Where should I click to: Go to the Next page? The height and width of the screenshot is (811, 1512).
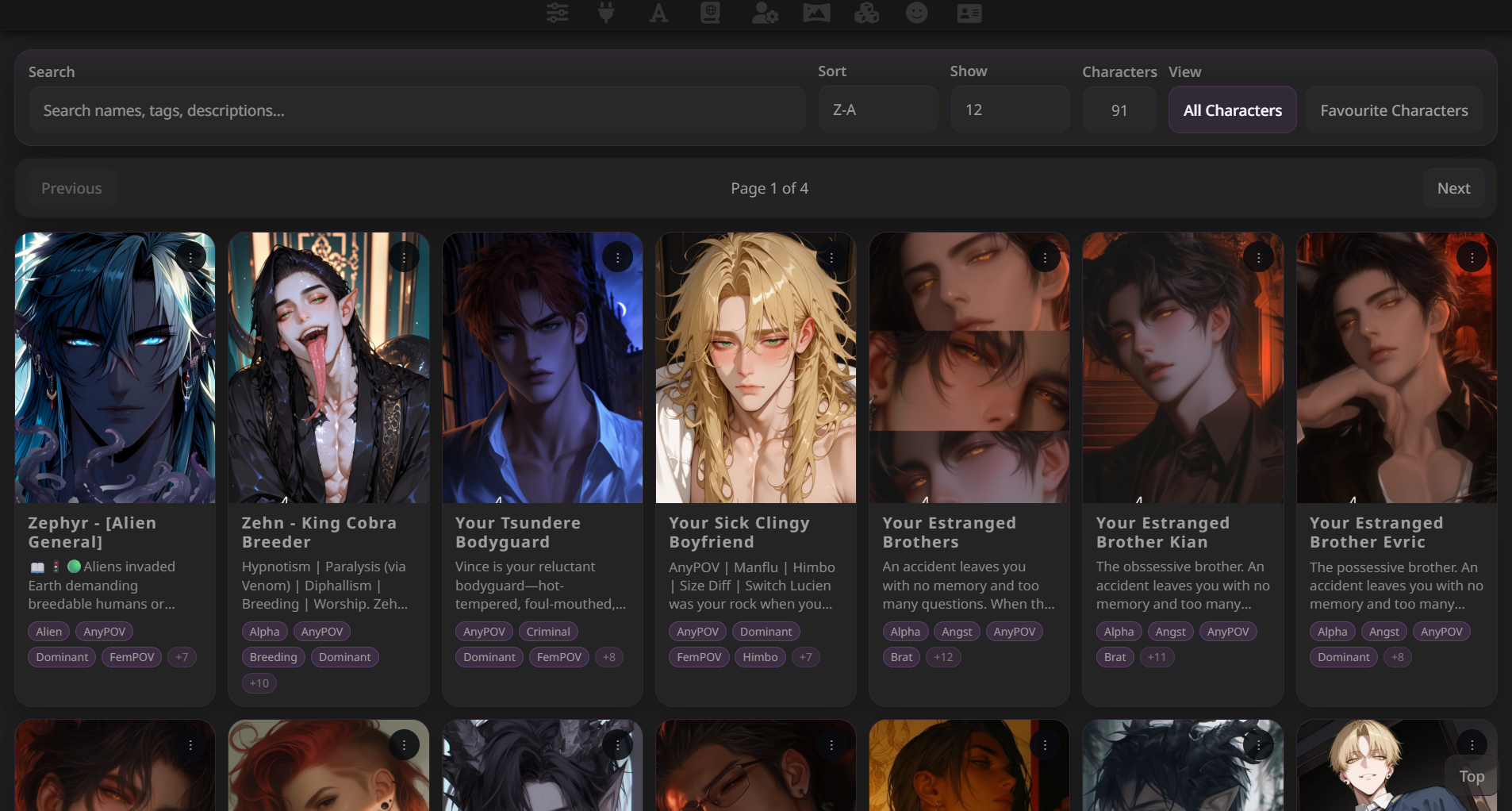[1453, 188]
